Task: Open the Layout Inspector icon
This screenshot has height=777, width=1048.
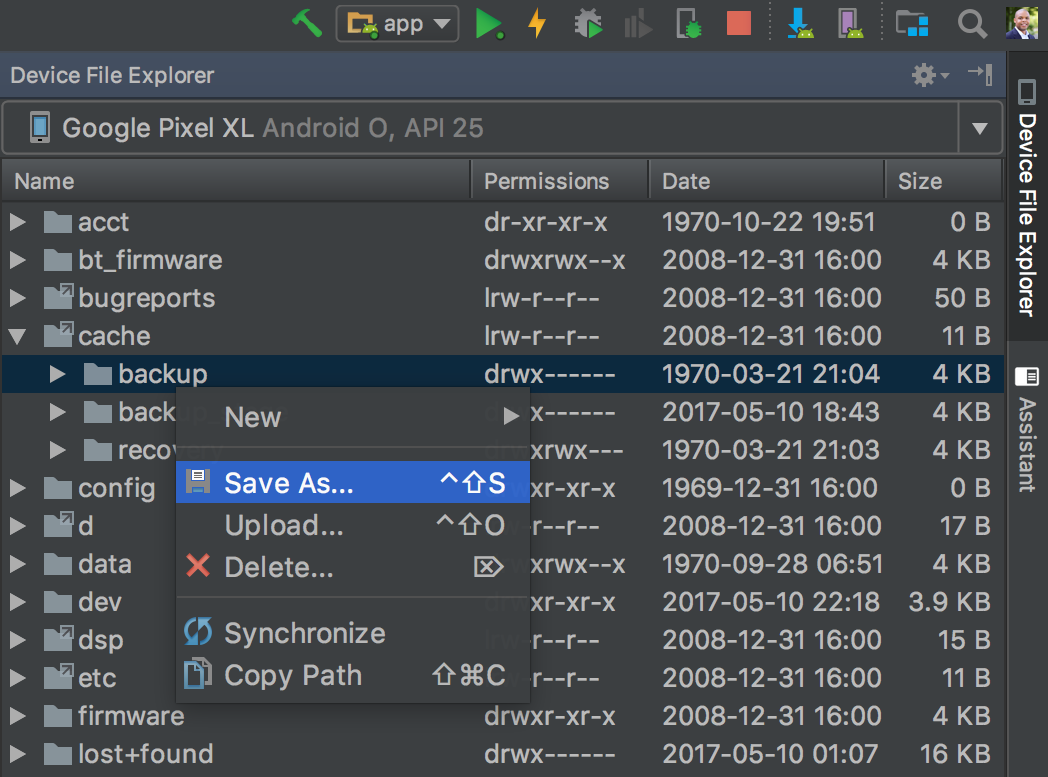Action: pos(912,23)
